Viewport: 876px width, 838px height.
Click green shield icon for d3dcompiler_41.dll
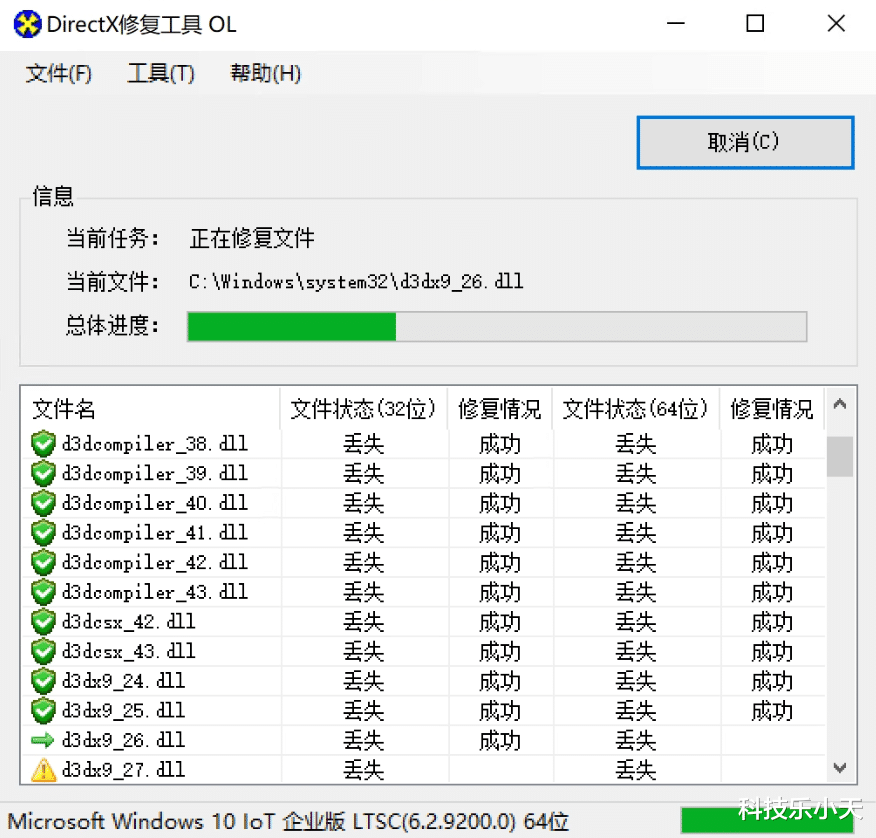pyautogui.click(x=43, y=533)
